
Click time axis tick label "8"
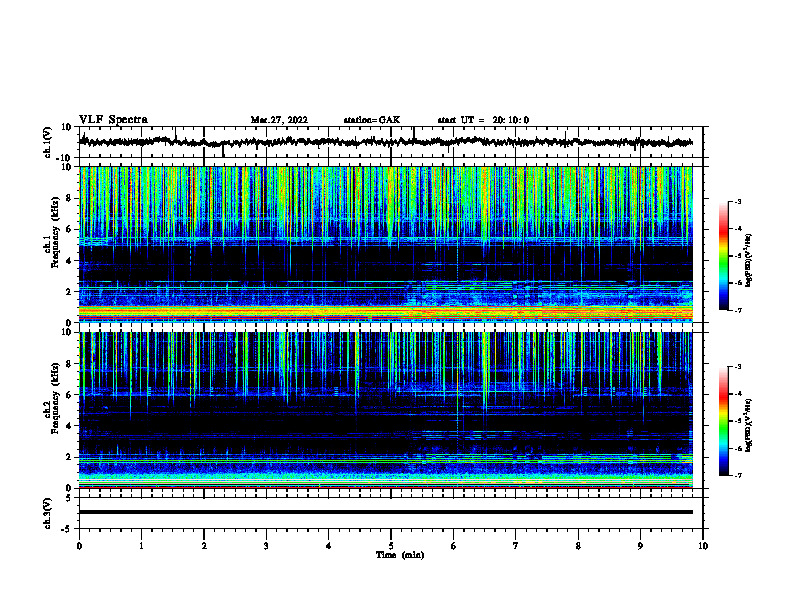tap(578, 546)
